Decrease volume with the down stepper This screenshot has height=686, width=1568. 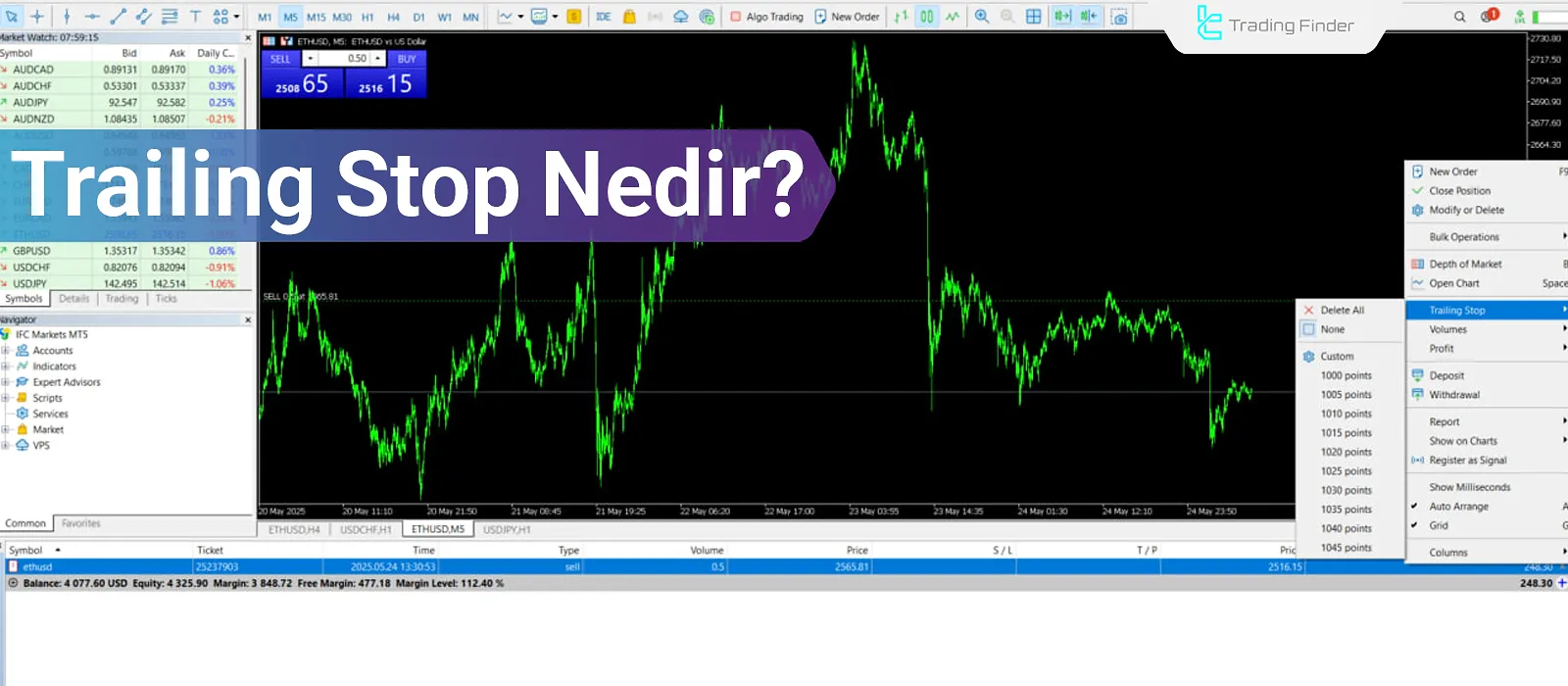click(x=310, y=59)
